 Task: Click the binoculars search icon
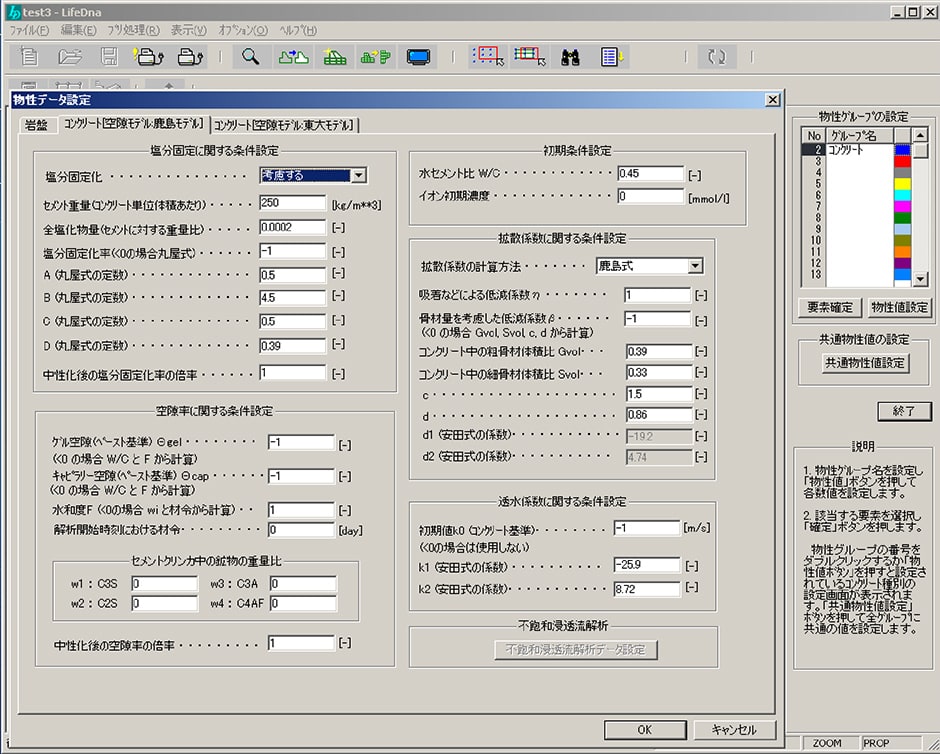tap(570, 57)
